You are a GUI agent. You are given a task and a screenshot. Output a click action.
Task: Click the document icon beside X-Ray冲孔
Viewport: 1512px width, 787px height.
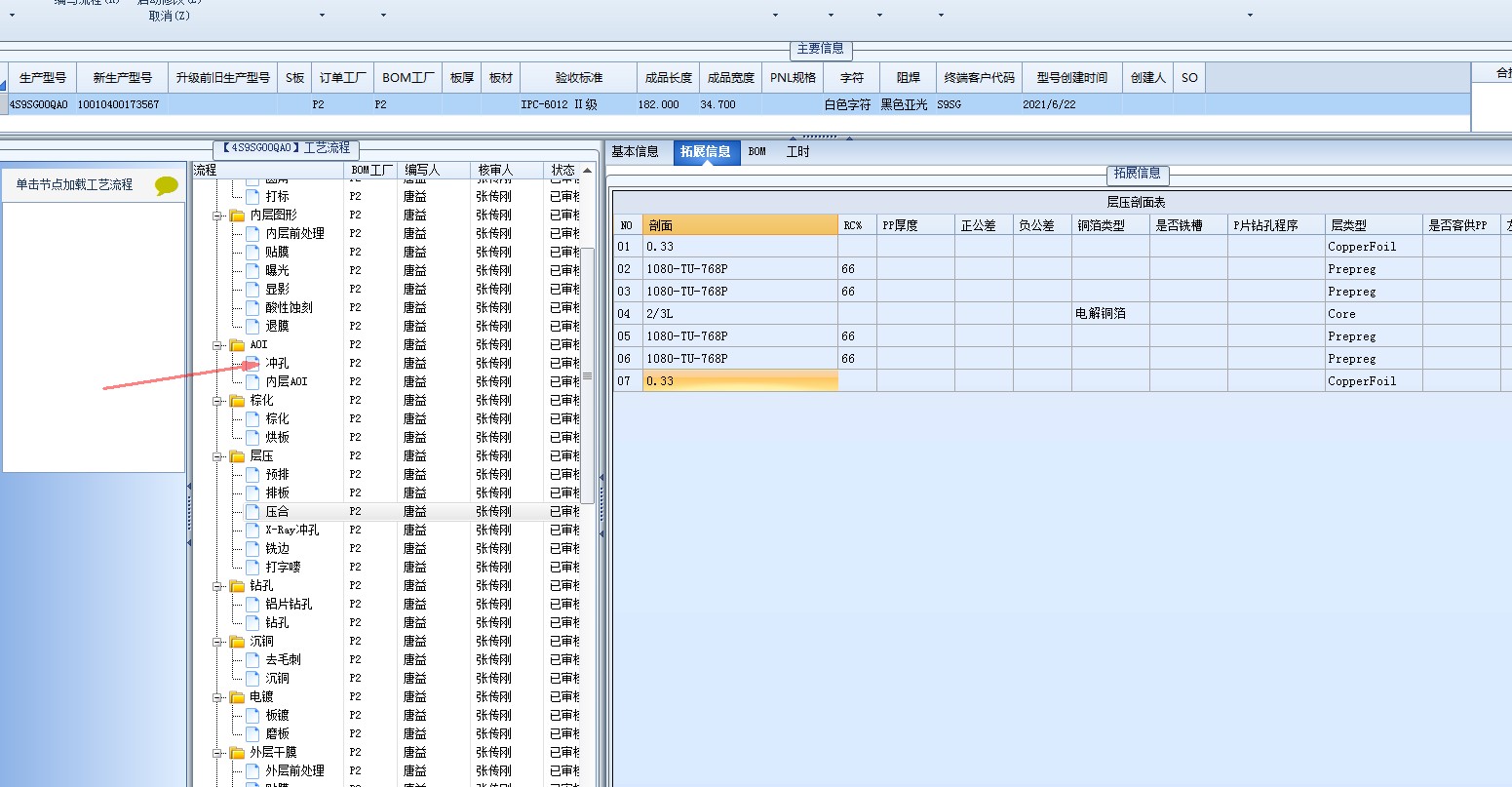pos(253,530)
